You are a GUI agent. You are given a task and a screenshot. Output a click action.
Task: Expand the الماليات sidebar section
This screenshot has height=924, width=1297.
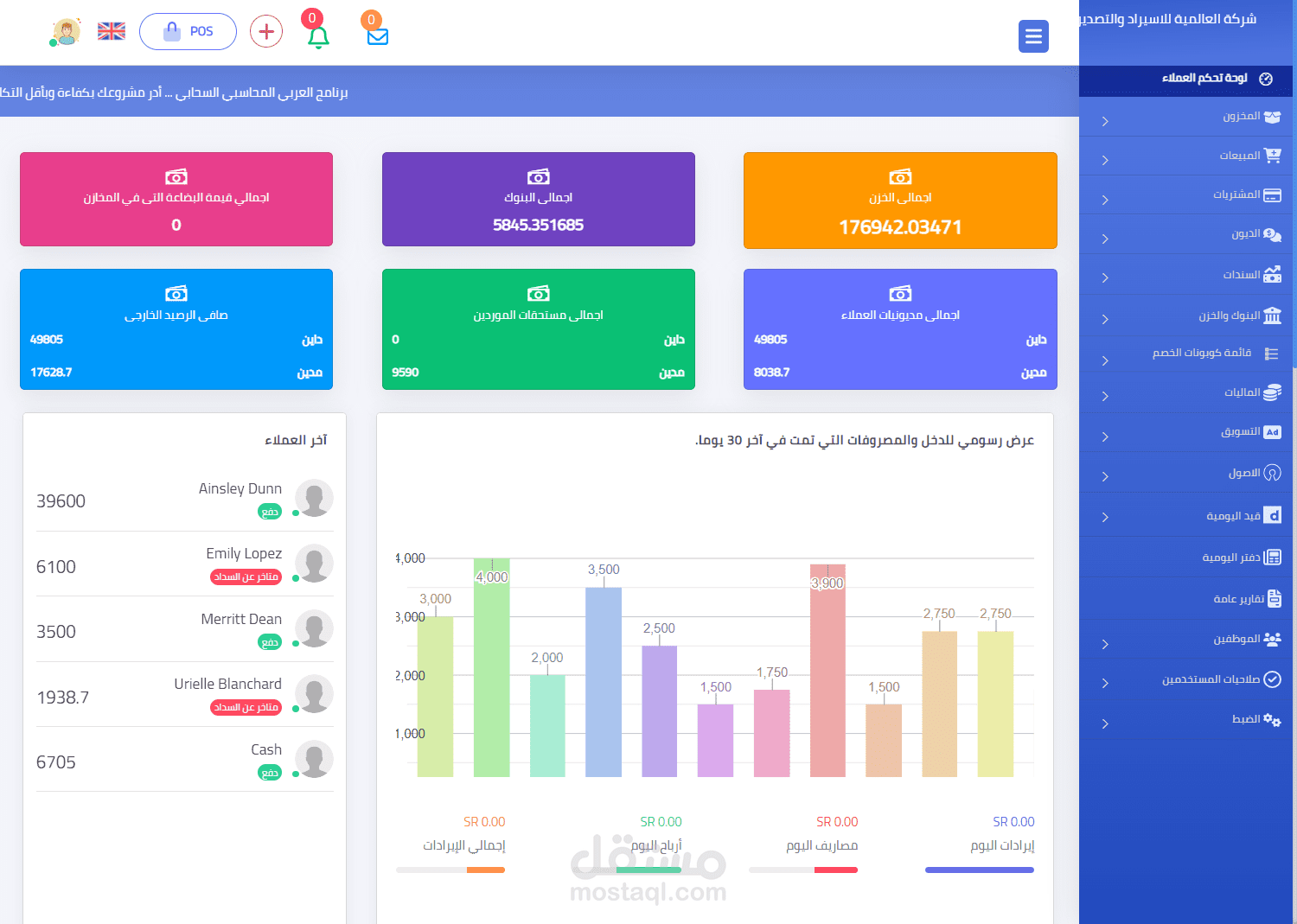[1104, 395]
